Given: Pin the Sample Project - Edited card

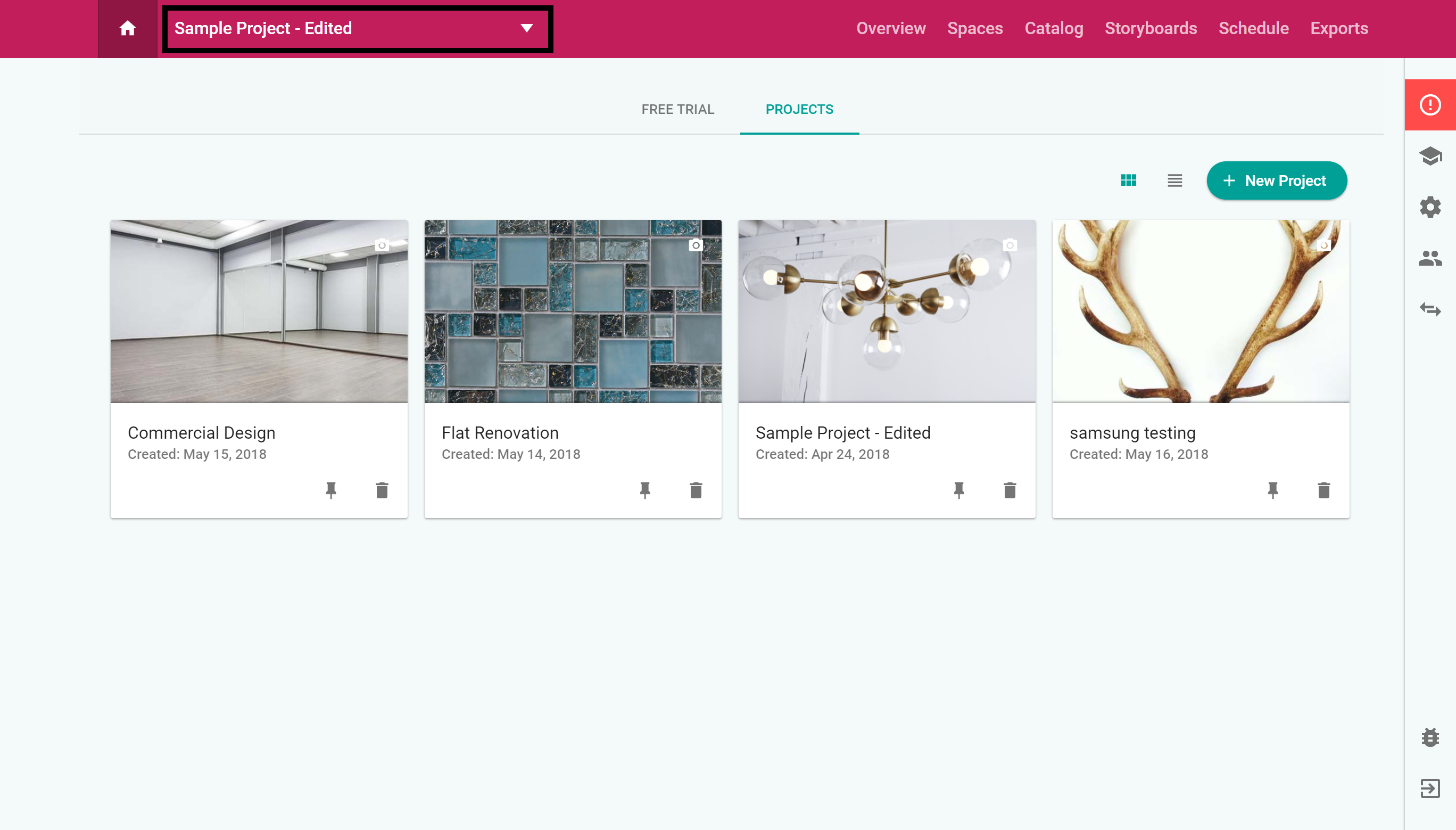Looking at the screenshot, I should [x=959, y=490].
